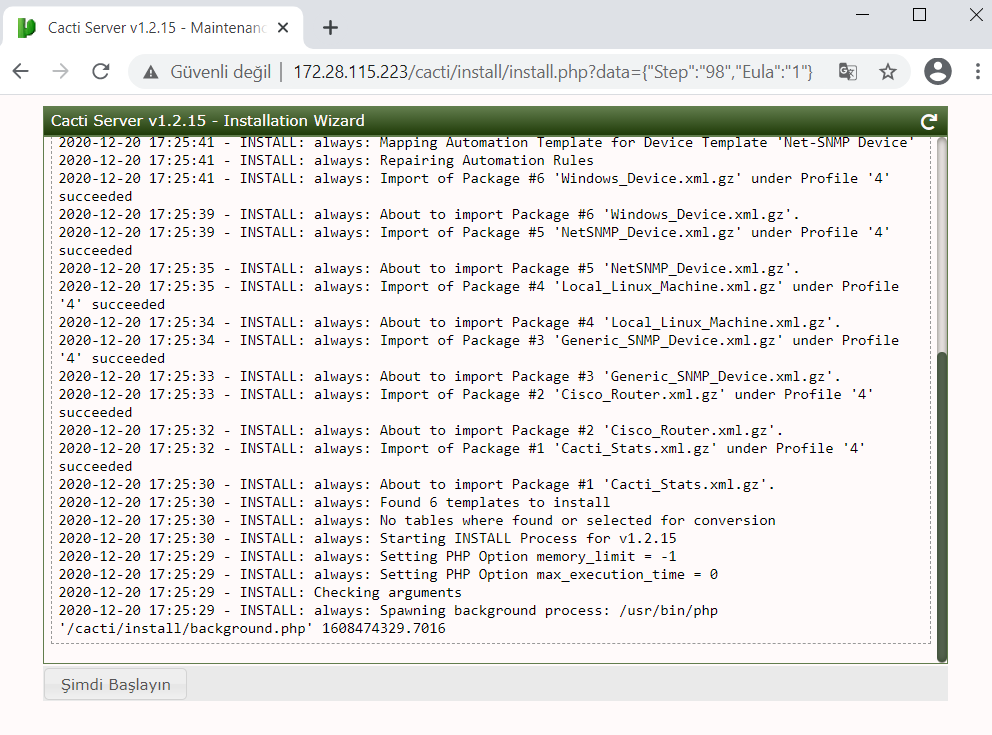Click the refresh icon in the Installation Wizard header
This screenshot has width=992, height=735.
click(928, 121)
